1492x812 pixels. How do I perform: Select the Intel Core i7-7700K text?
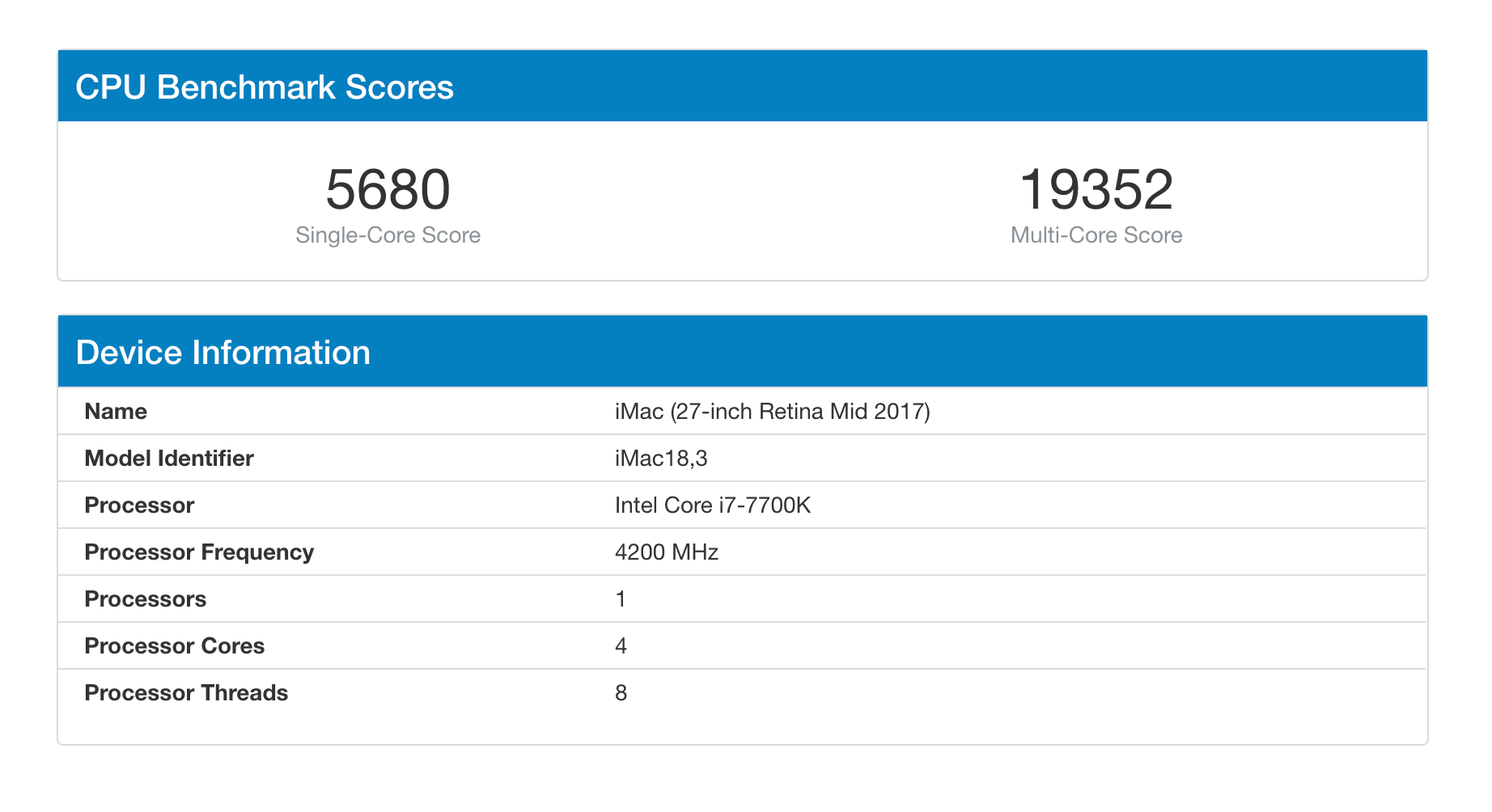pyautogui.click(x=712, y=505)
